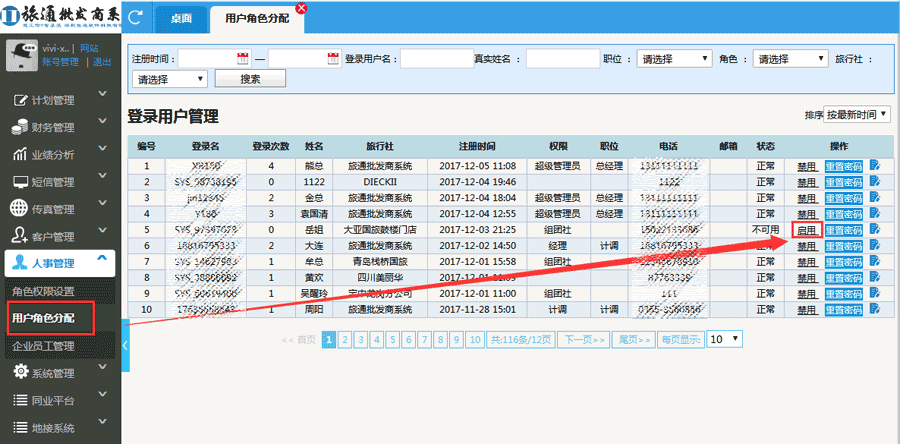Screen dimensions: 900x444
Task: Open the 角色 dropdown filter
Action: [790, 59]
